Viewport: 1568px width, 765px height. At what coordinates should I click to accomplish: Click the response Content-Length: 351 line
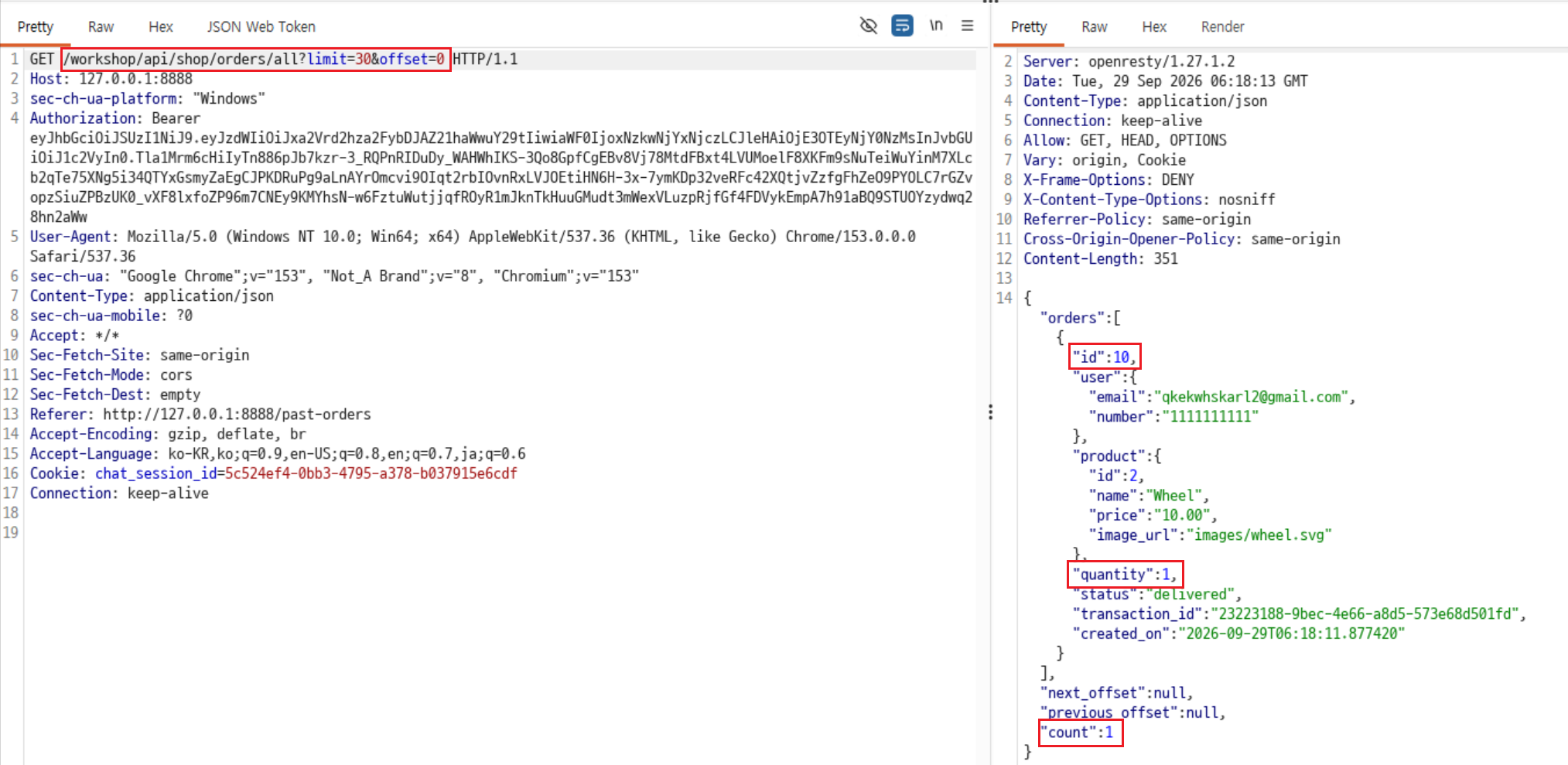tap(1100, 258)
